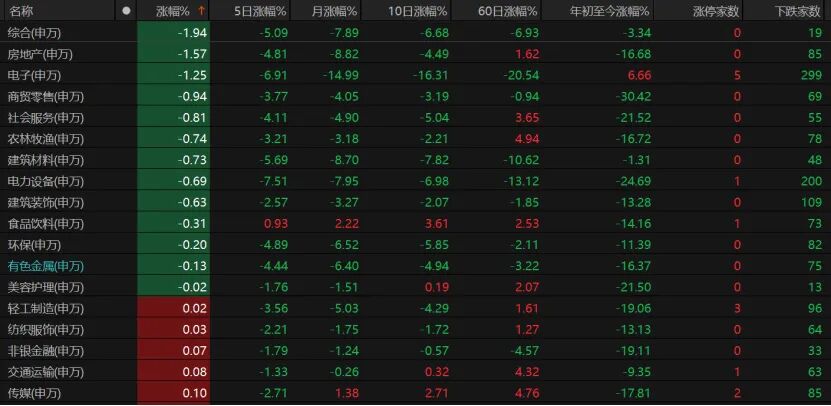The height and width of the screenshot is (406, 831).
Task: Click the 6.66 年初至今涨幅 value
Action: [638, 75]
